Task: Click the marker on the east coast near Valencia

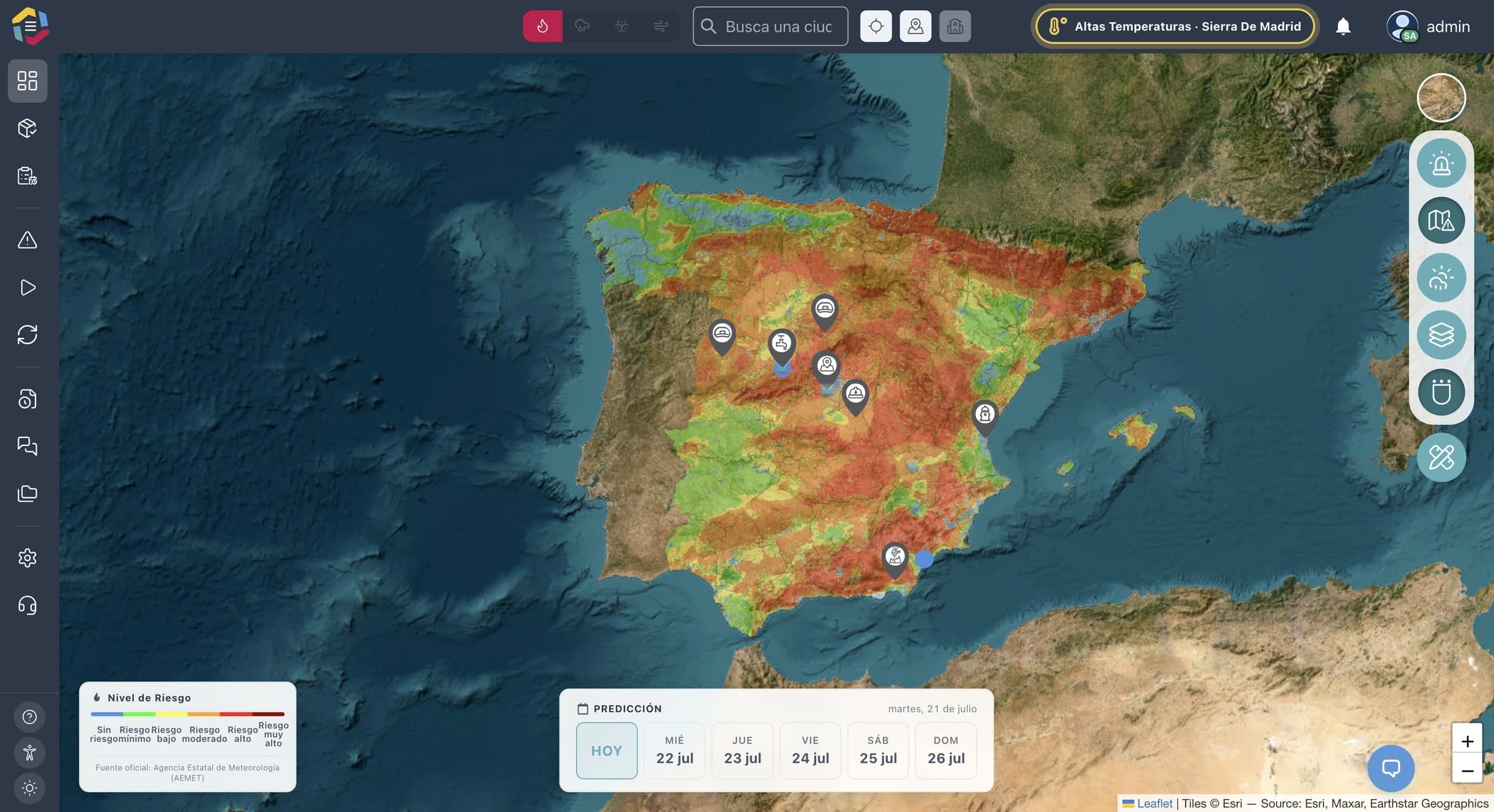Action: pos(985,418)
